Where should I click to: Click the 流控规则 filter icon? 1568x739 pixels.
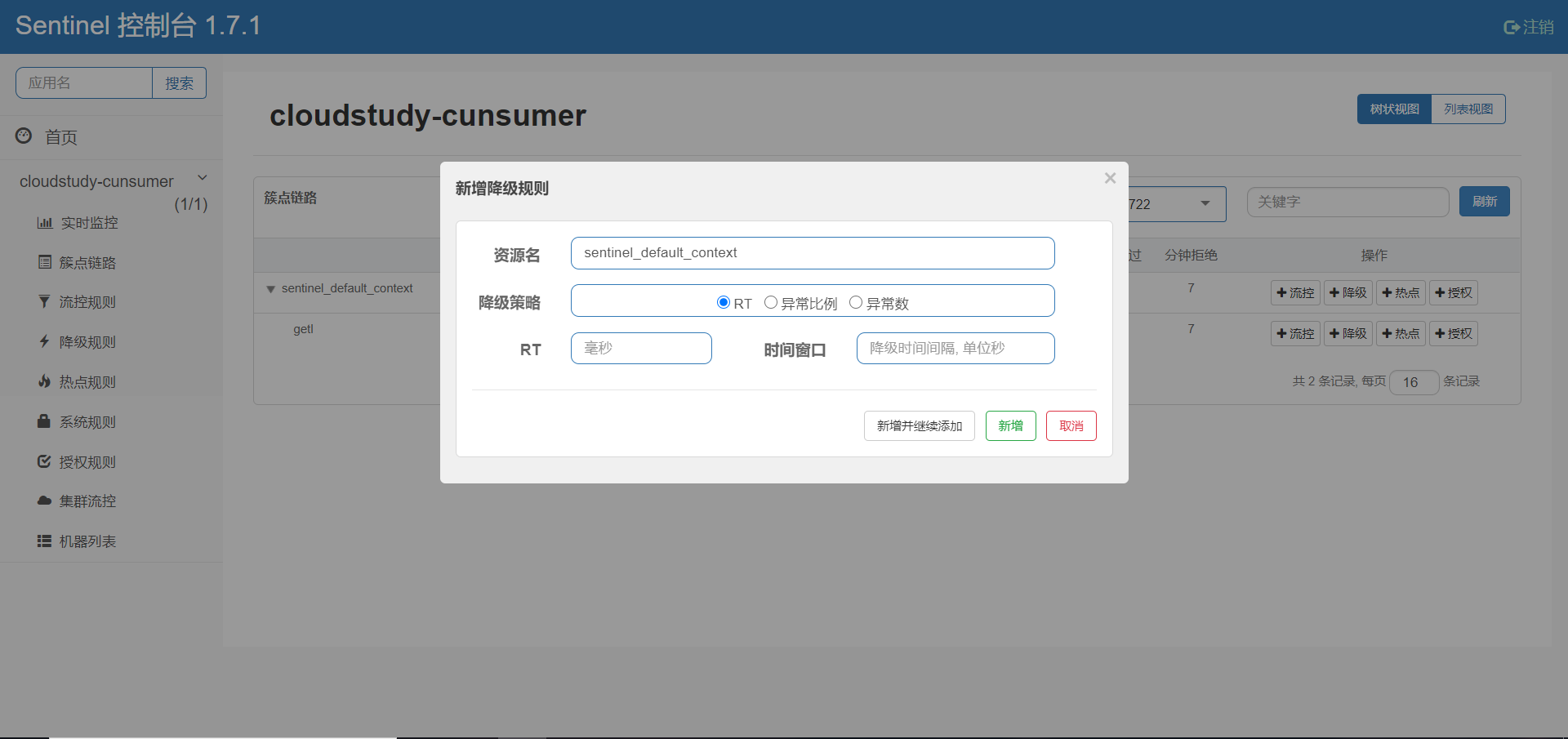[x=44, y=301]
